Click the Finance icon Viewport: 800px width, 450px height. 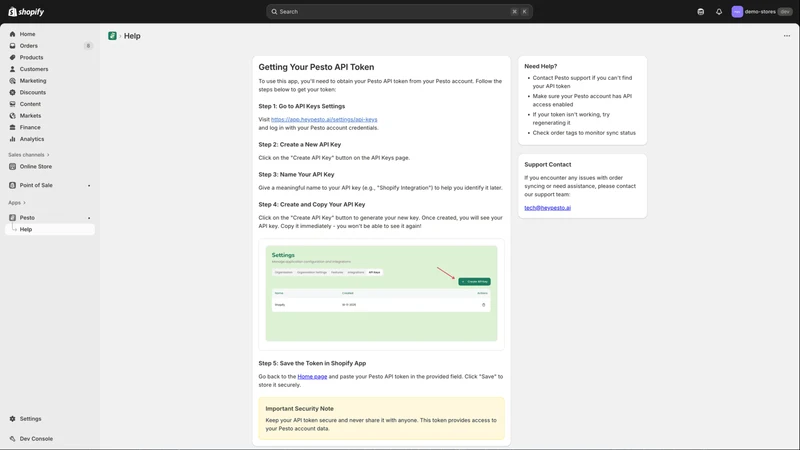(12, 128)
